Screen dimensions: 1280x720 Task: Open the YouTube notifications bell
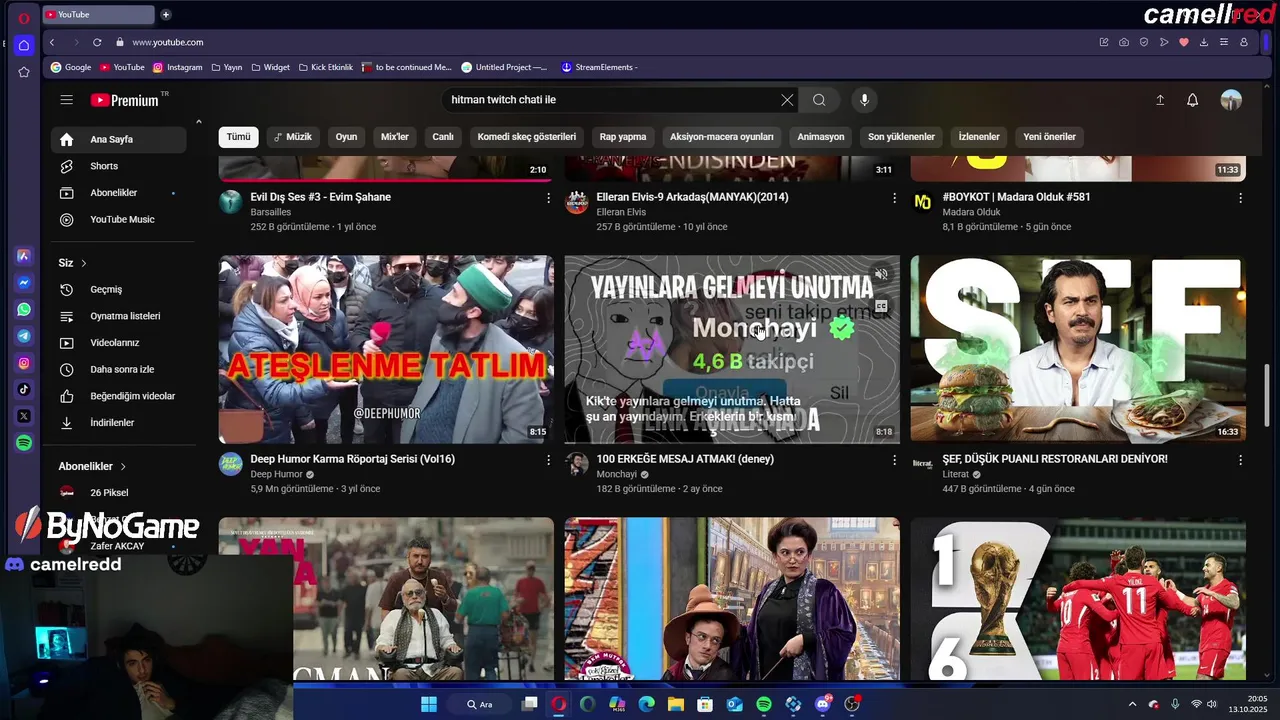coord(1192,100)
